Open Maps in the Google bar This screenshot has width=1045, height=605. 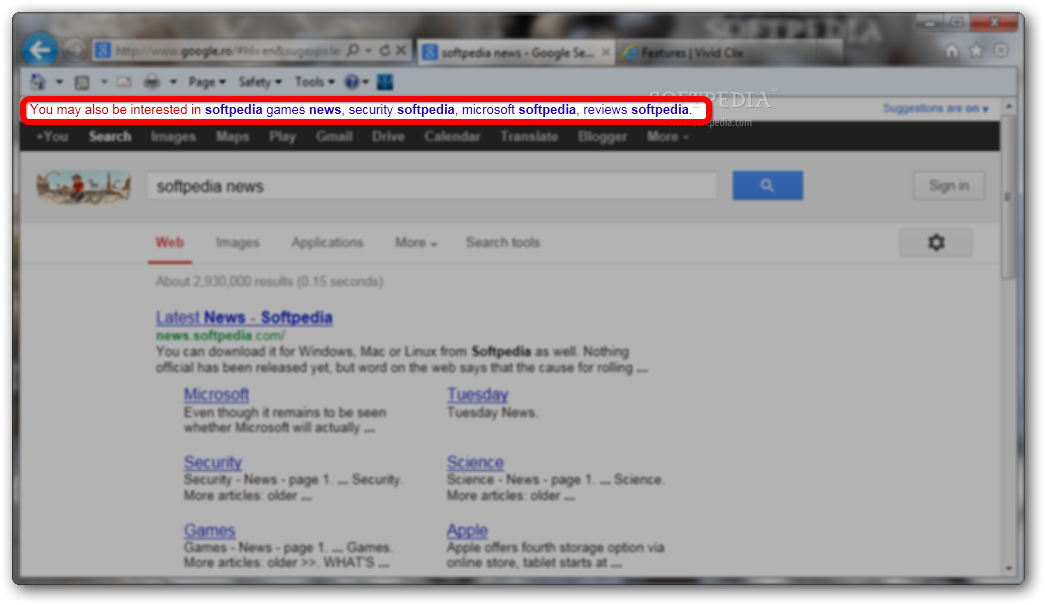[x=232, y=137]
